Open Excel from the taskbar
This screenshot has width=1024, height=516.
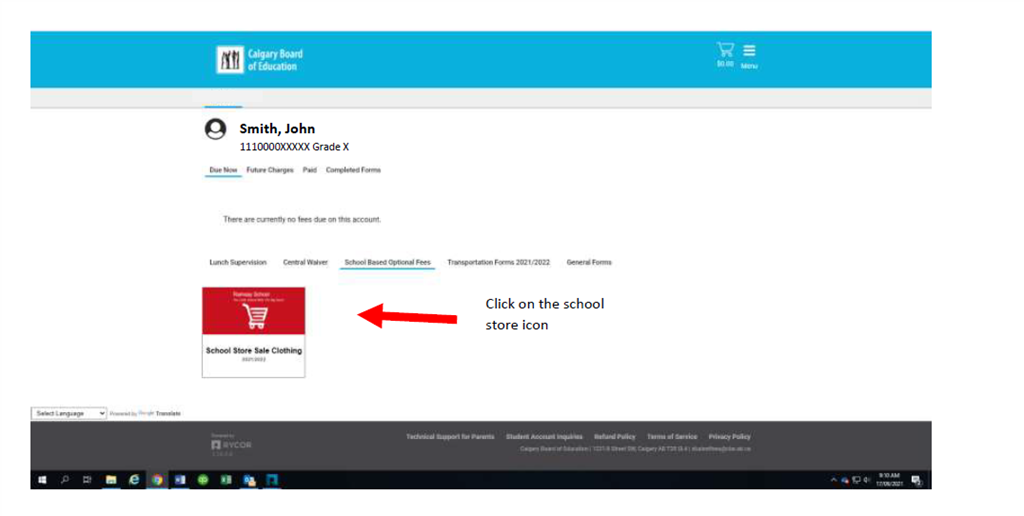pos(226,480)
